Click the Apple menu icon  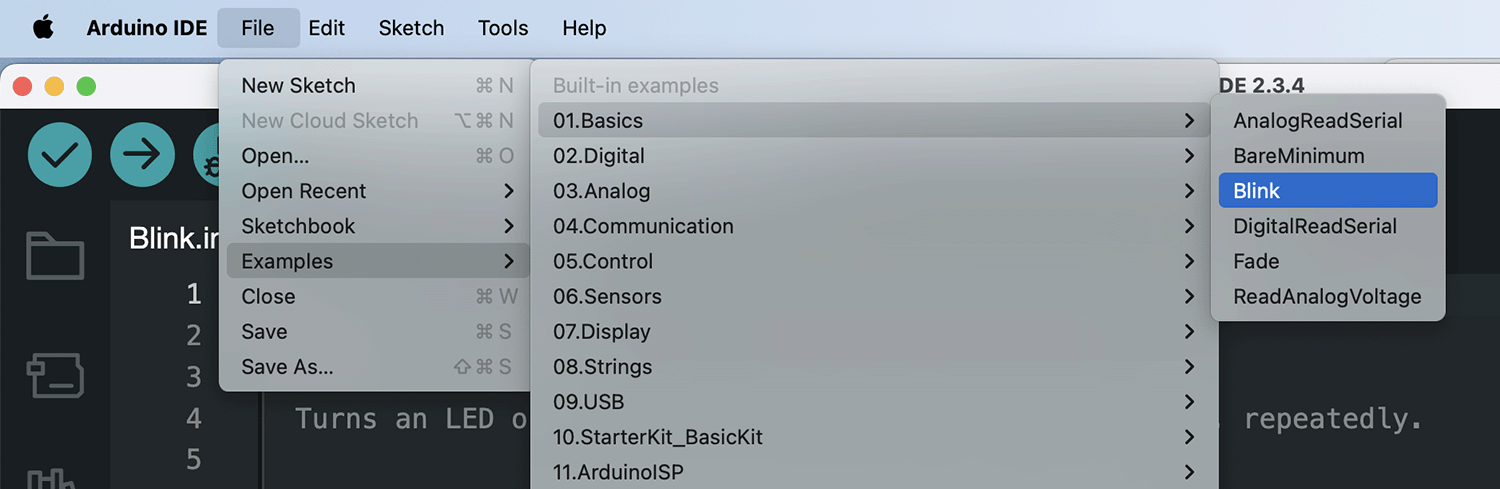pyautogui.click(x=43, y=28)
